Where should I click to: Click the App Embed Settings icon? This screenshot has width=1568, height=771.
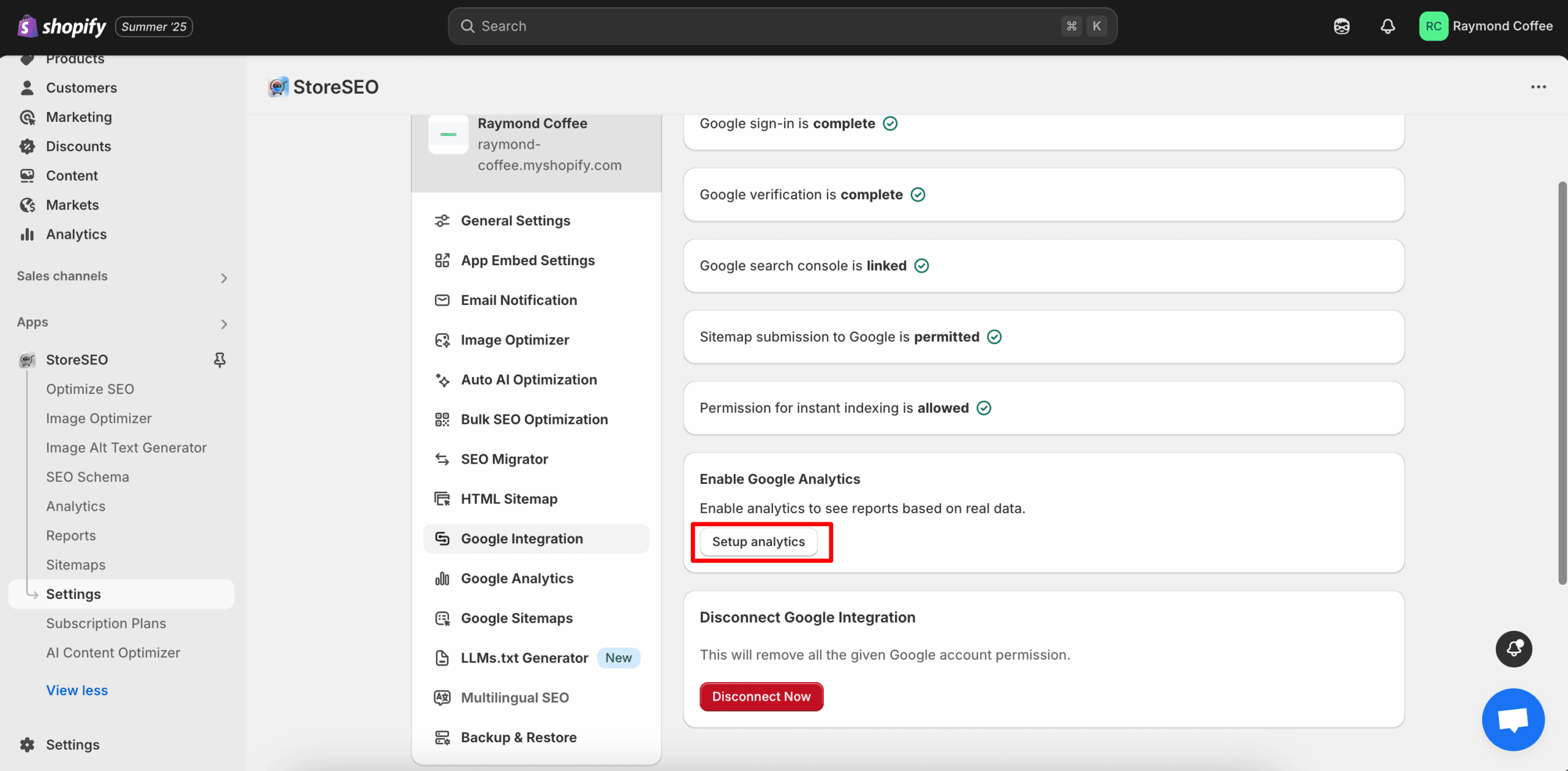(442, 261)
